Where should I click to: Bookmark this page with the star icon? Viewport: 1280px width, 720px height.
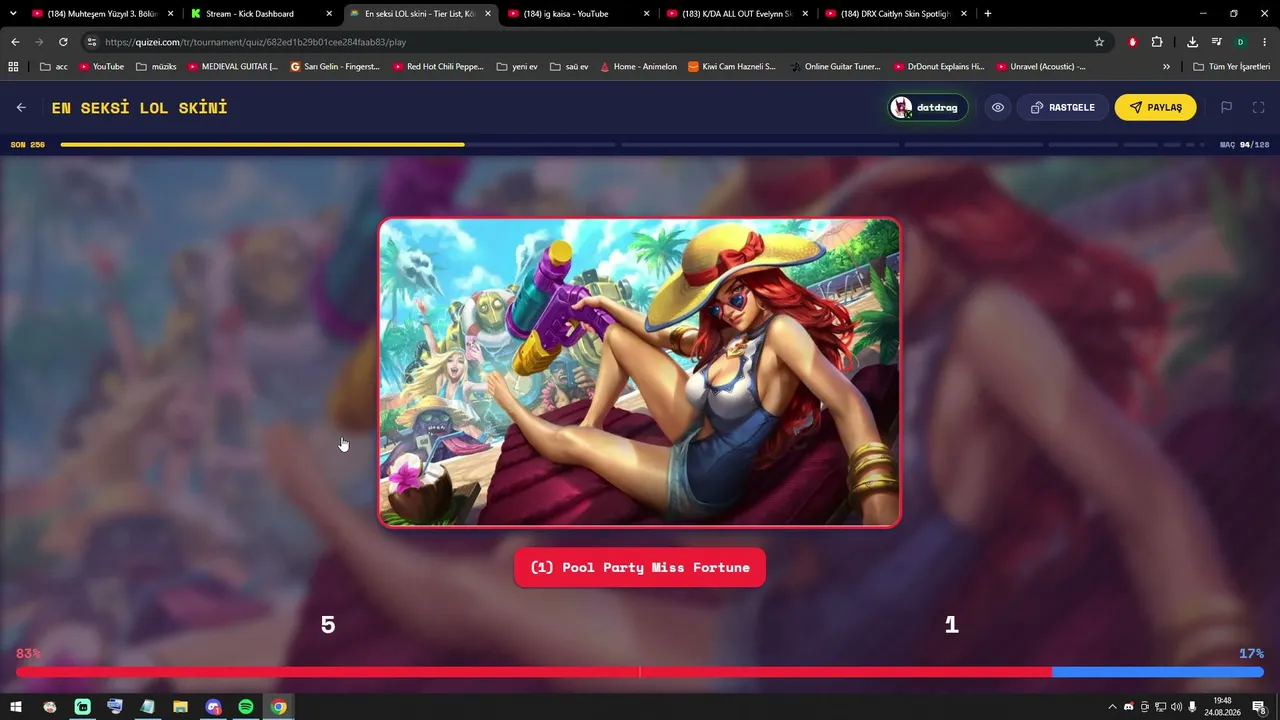click(x=1099, y=42)
